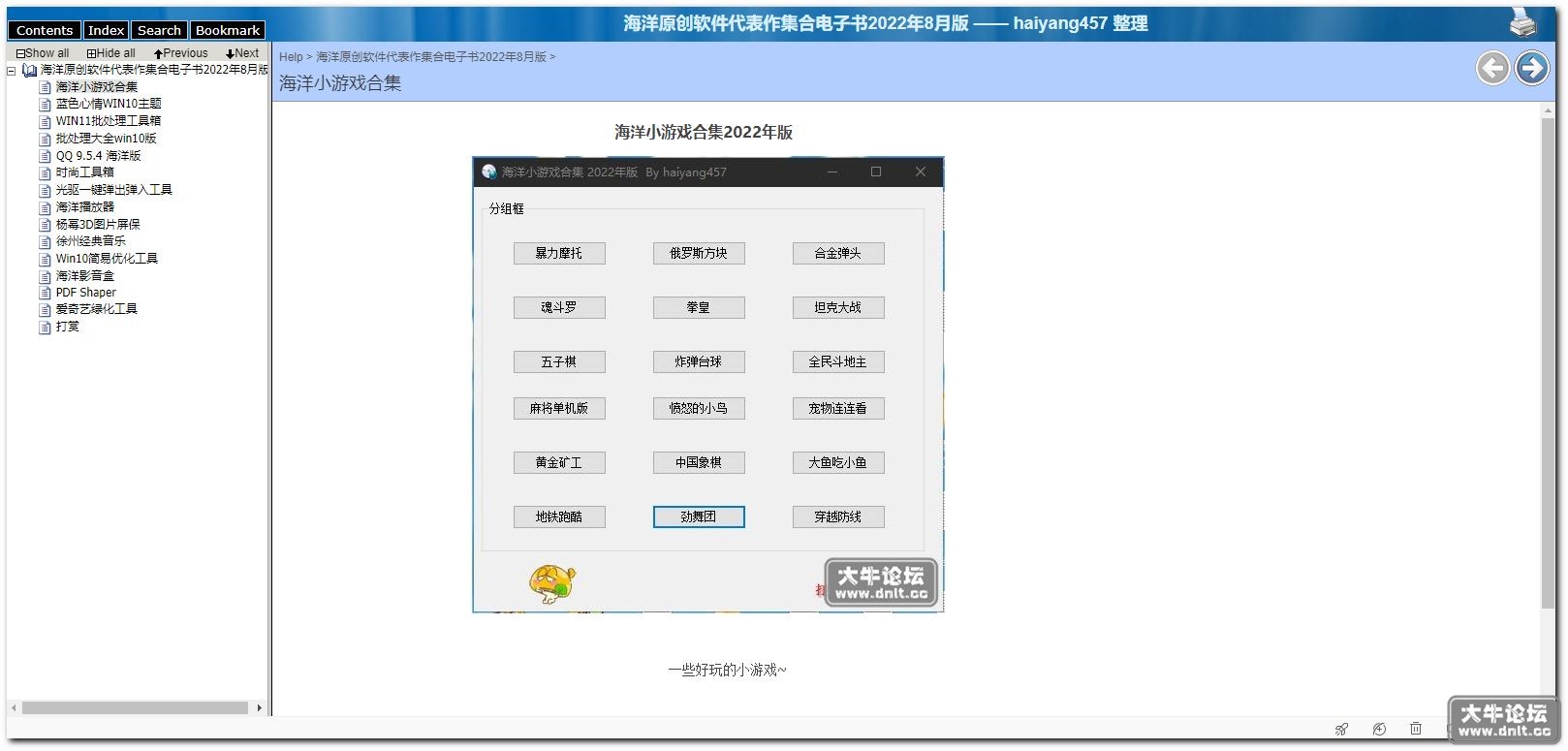Click the page icon beside 海洋播放器

(45, 207)
